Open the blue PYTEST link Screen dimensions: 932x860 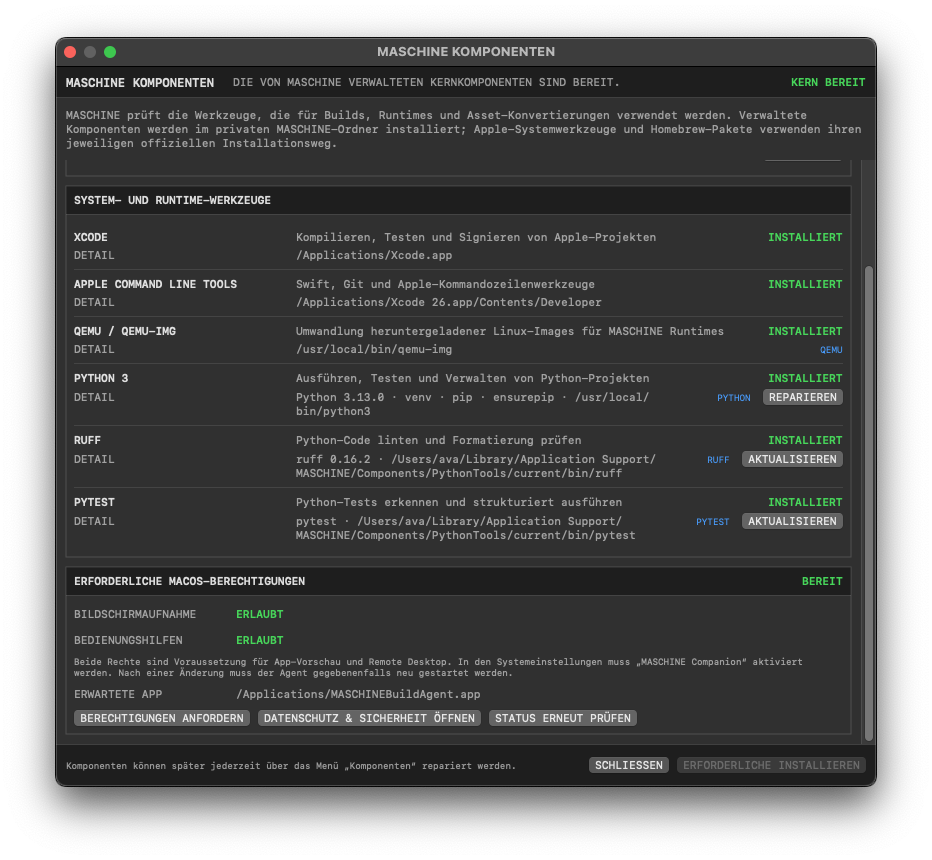click(712, 521)
